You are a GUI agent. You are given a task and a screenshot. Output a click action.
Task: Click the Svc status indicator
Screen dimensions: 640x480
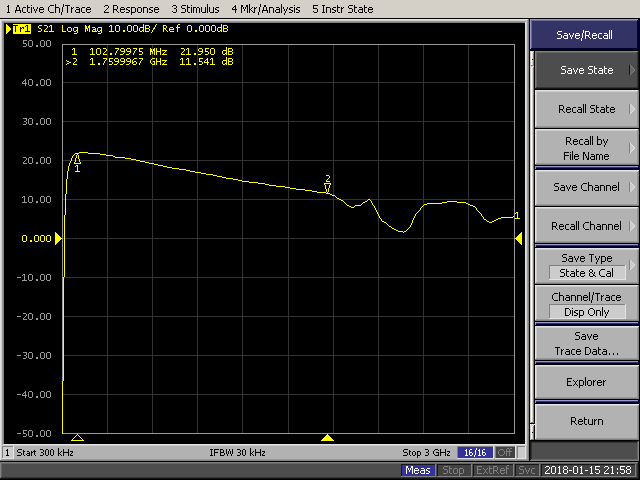pyautogui.click(x=527, y=470)
